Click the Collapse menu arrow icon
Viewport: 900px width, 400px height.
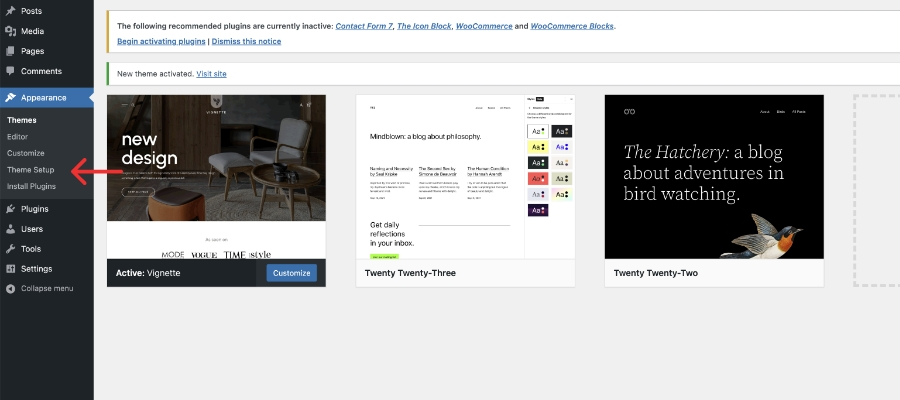click(x=10, y=289)
